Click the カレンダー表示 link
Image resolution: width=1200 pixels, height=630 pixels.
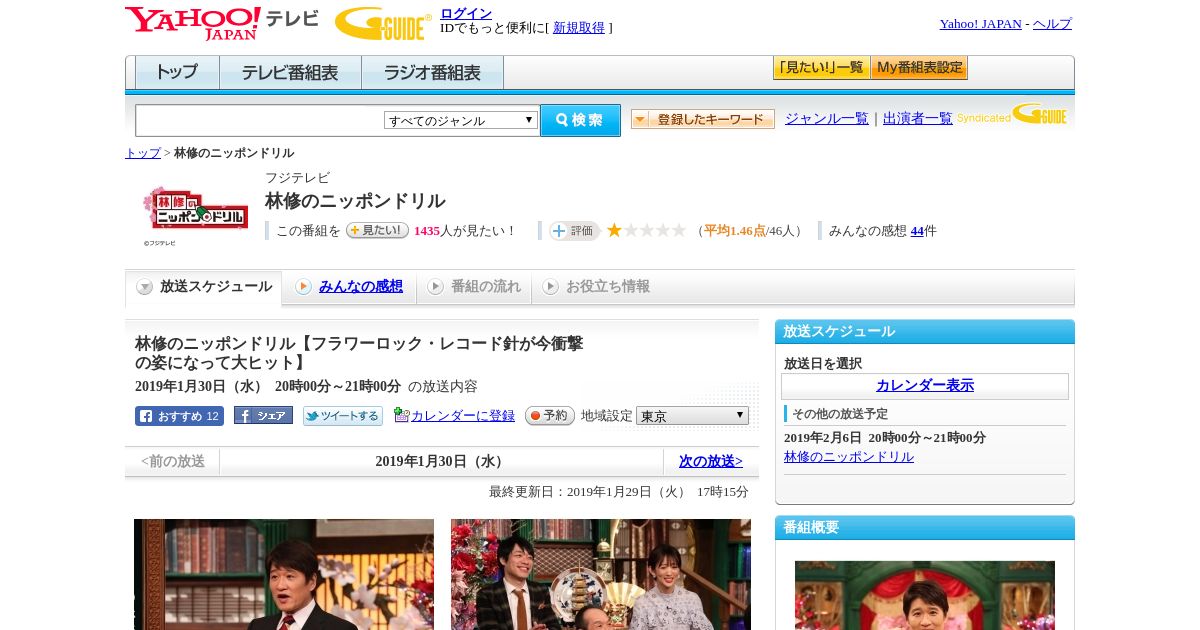pyautogui.click(x=925, y=386)
